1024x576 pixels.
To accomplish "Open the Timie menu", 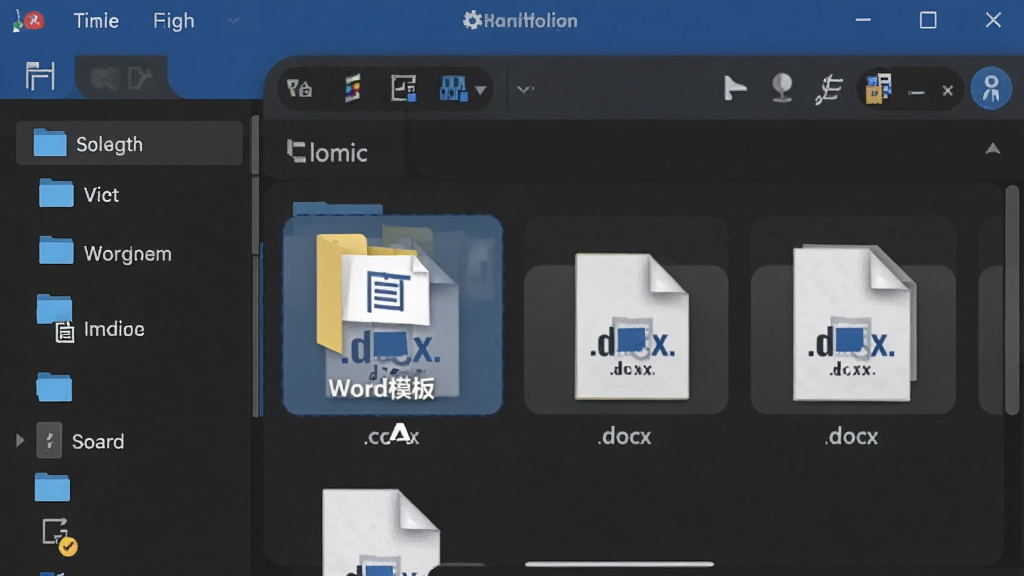I will pos(96,21).
